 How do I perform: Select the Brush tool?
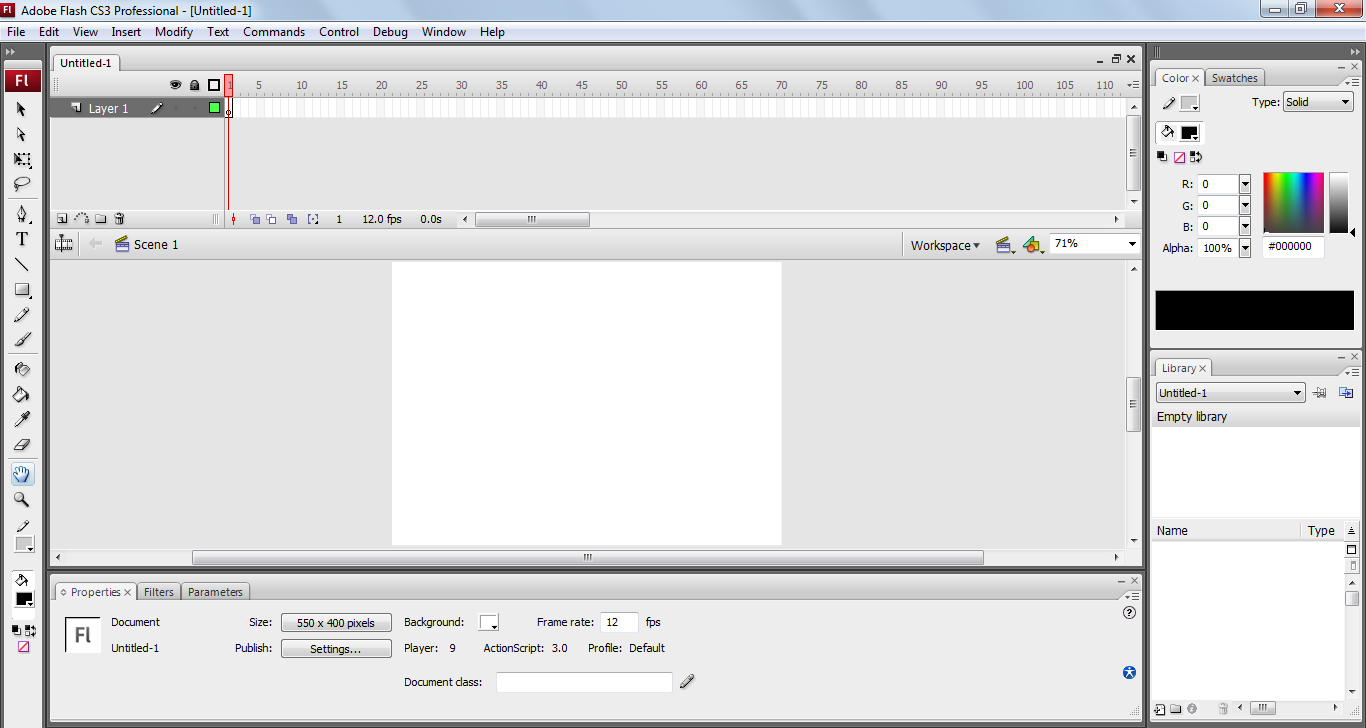[x=22, y=340]
